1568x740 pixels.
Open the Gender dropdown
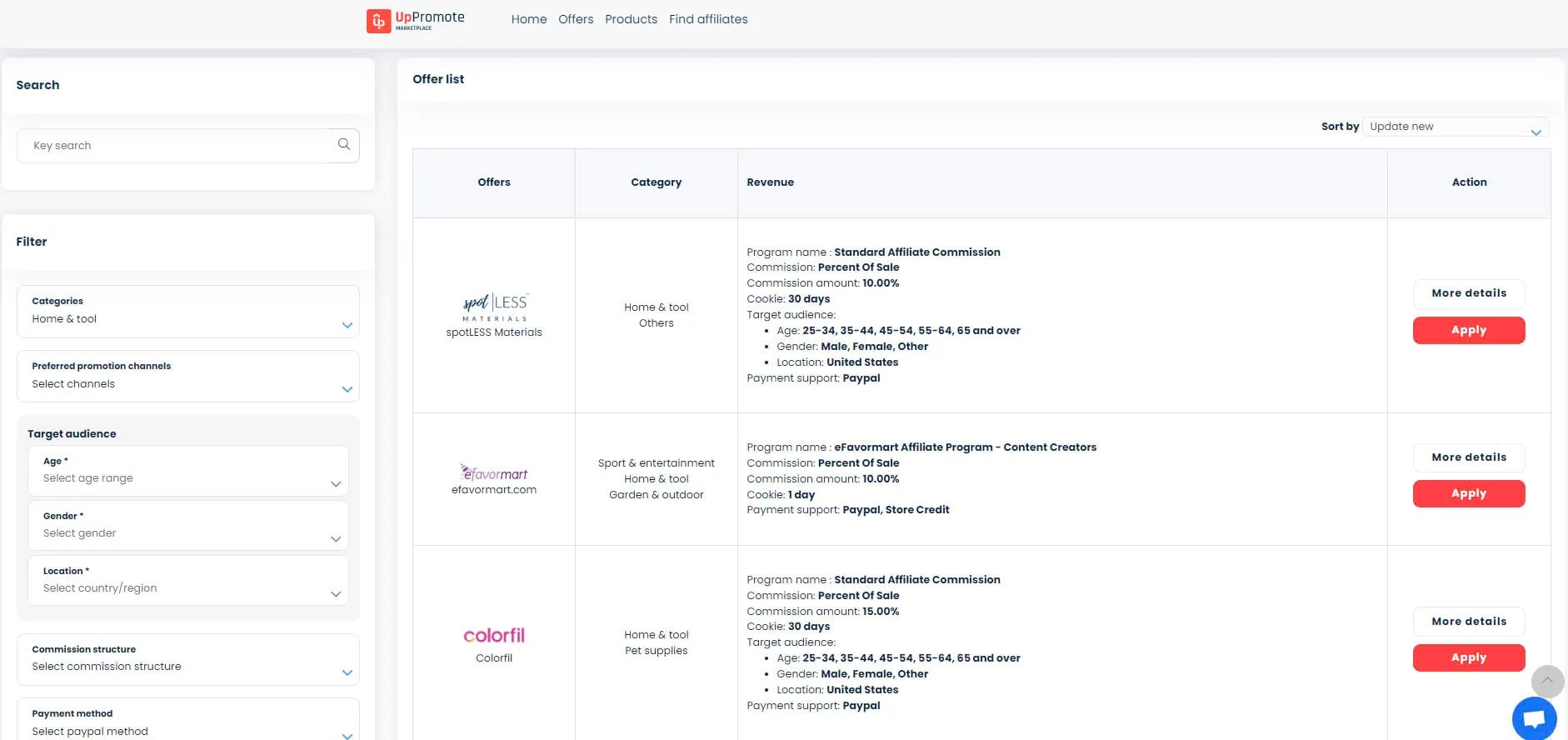(188, 526)
